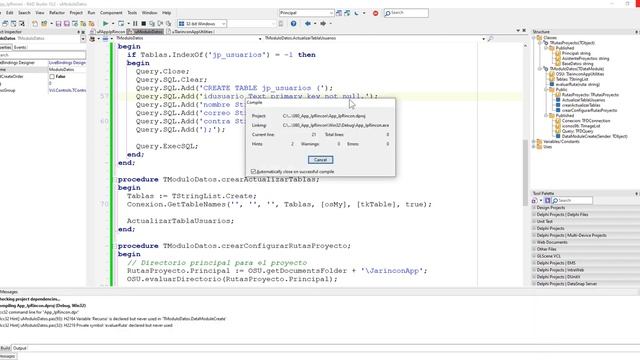Toggle 'Automatically close on successful compile' checkbox
Screen dimensions: 640x360
[x=253, y=171]
